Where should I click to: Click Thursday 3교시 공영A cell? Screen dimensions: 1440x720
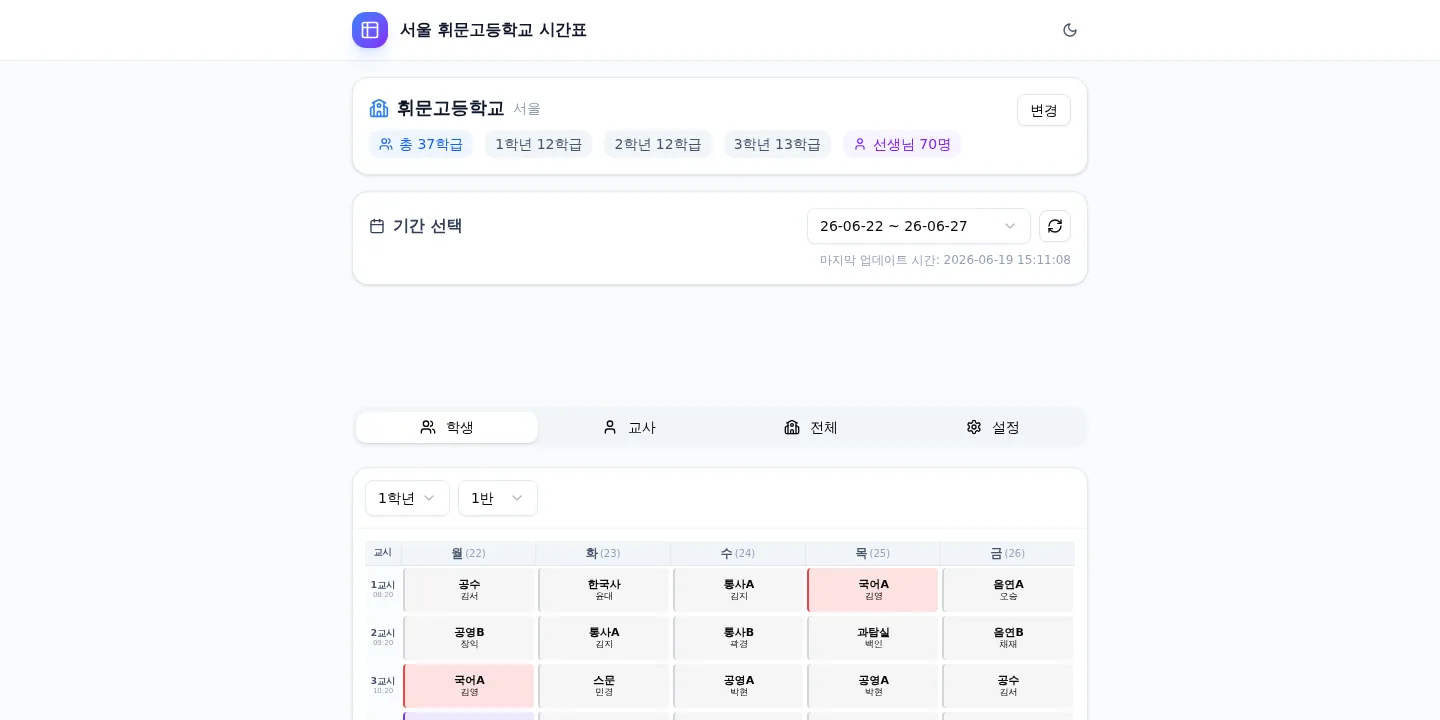coord(873,686)
